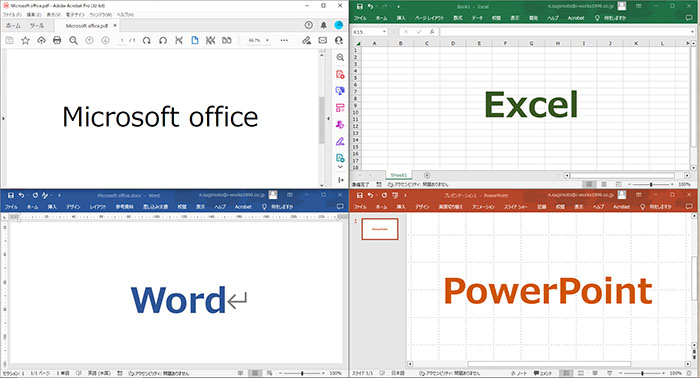Select the Sheet1 tab in Excel
The height and width of the screenshot is (378, 700).
point(399,175)
